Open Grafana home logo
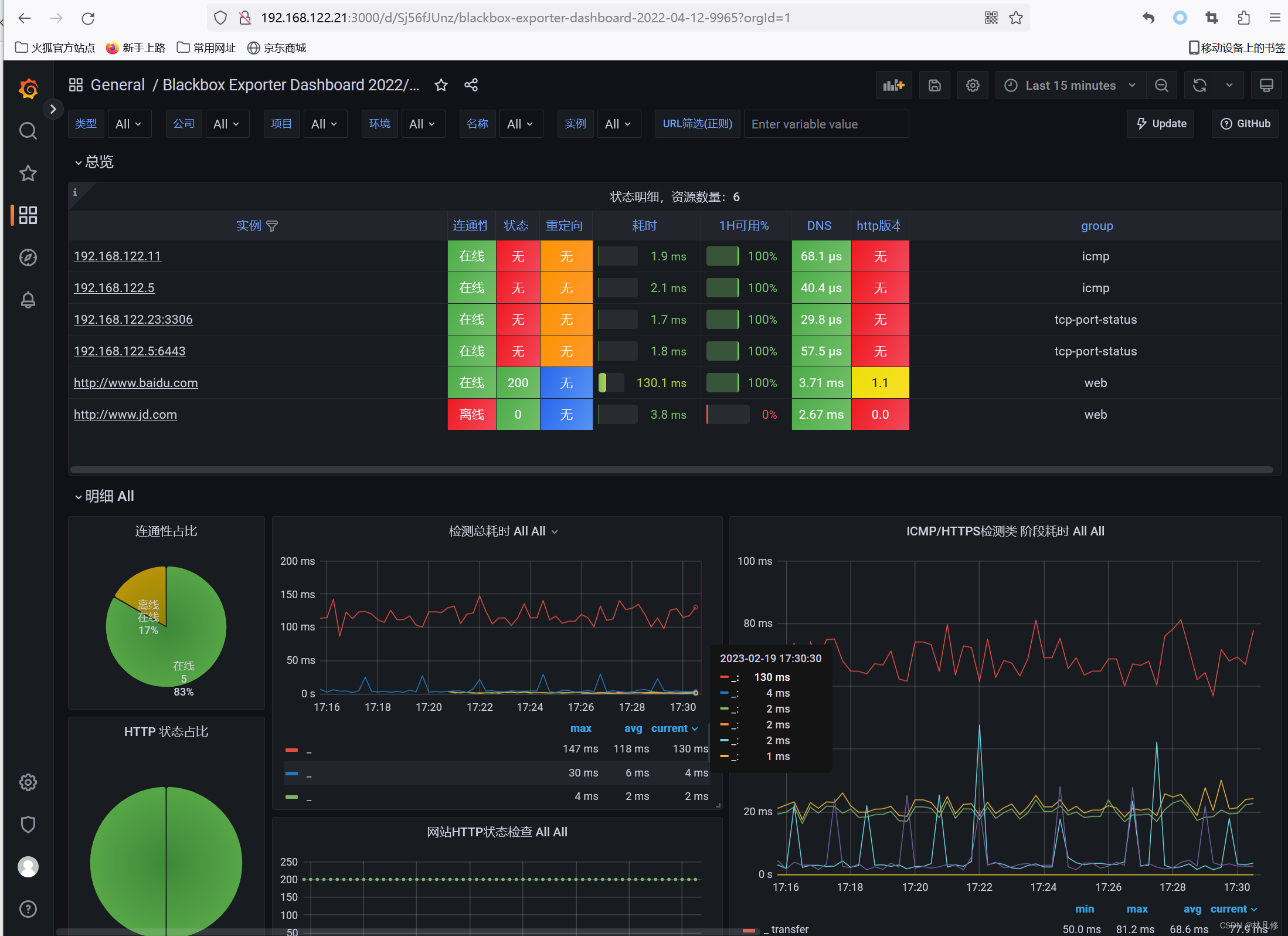 tap(28, 89)
